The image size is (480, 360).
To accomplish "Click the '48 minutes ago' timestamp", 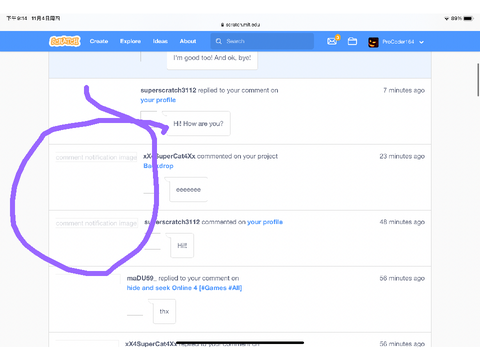I will coord(402,222).
